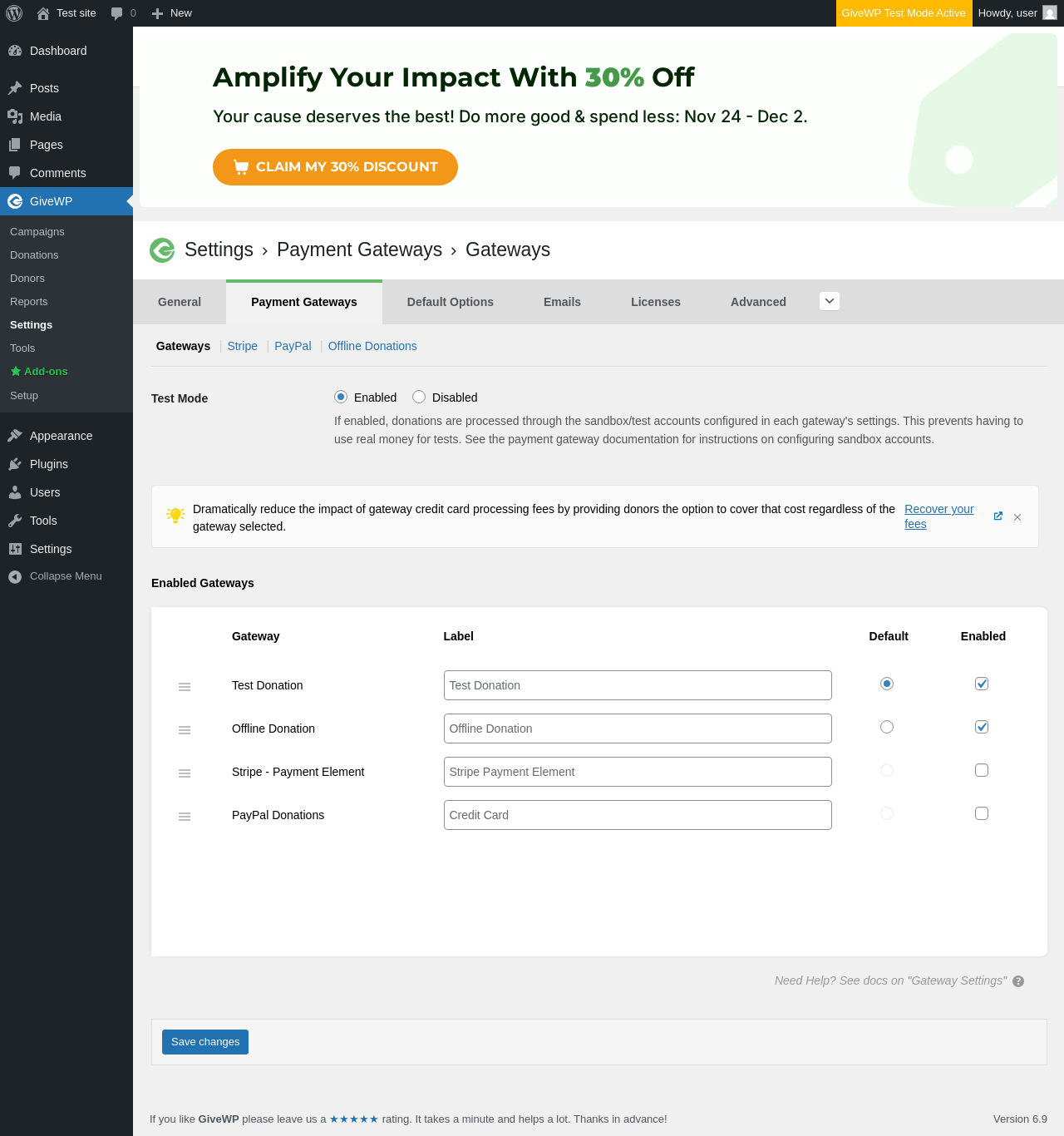The height and width of the screenshot is (1136, 1064).
Task: Edit the Offline Donation label field
Action: pos(638,729)
